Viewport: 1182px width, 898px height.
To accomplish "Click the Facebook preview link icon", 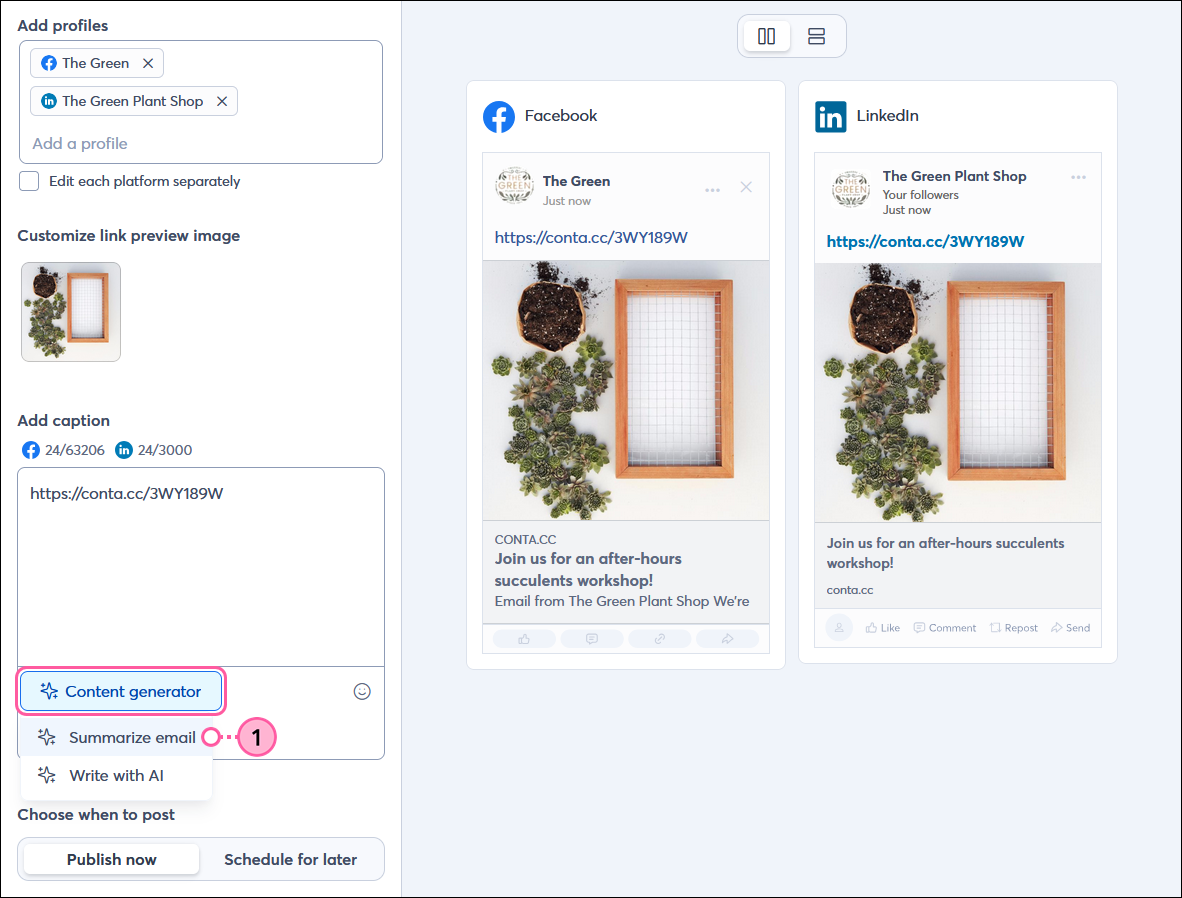I will click(x=660, y=639).
